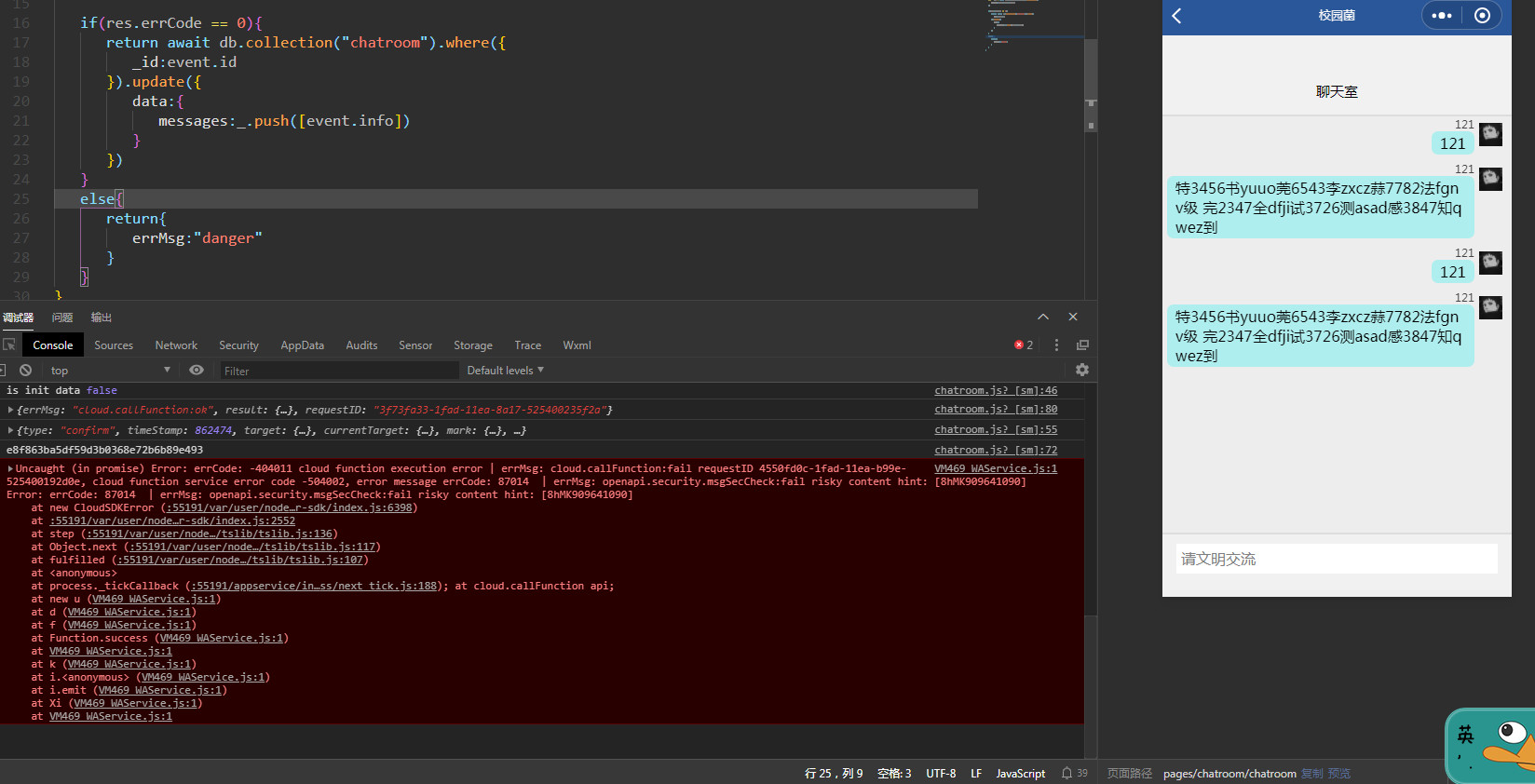Open the tslib.js:136 stack trace link

point(209,534)
